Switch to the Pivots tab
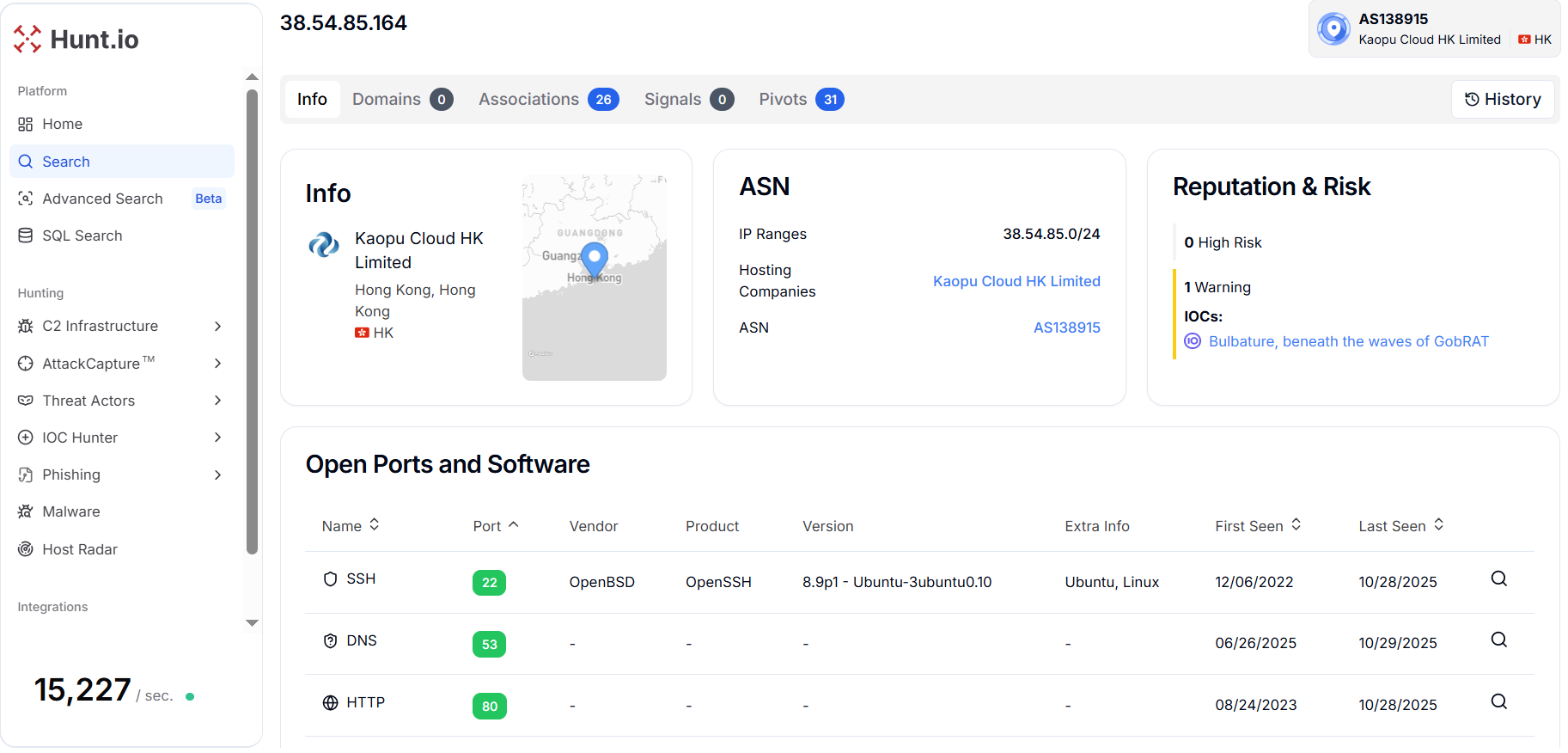Viewport: 1568px width, 753px height. 800,100
